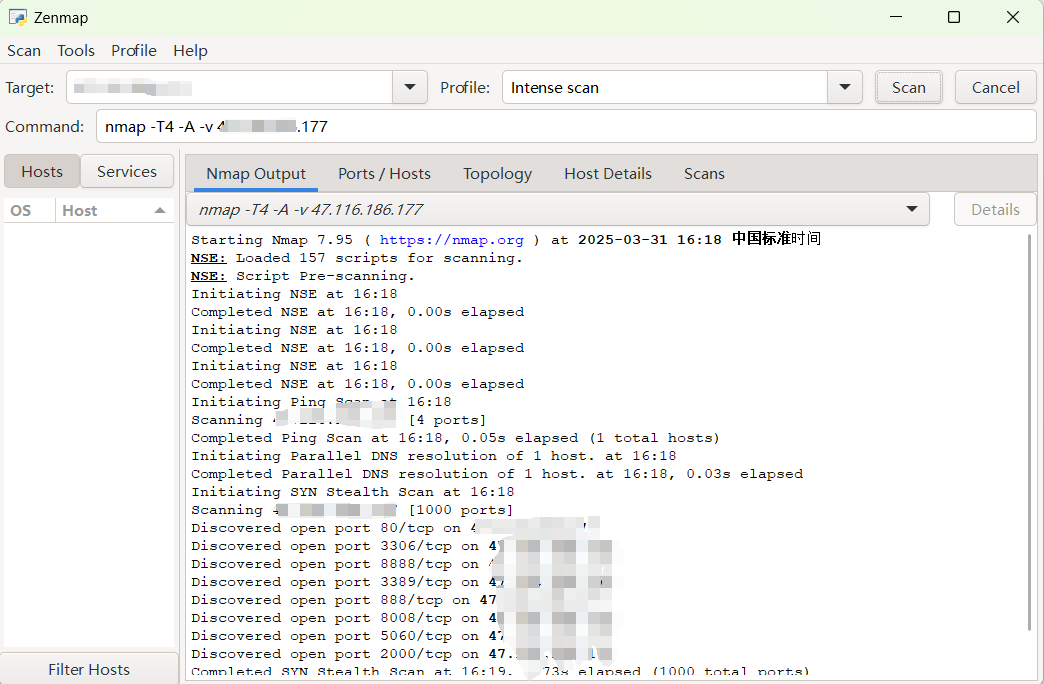Open the Target dropdown arrow
Image resolution: width=1044 pixels, height=684 pixels.
click(409, 87)
